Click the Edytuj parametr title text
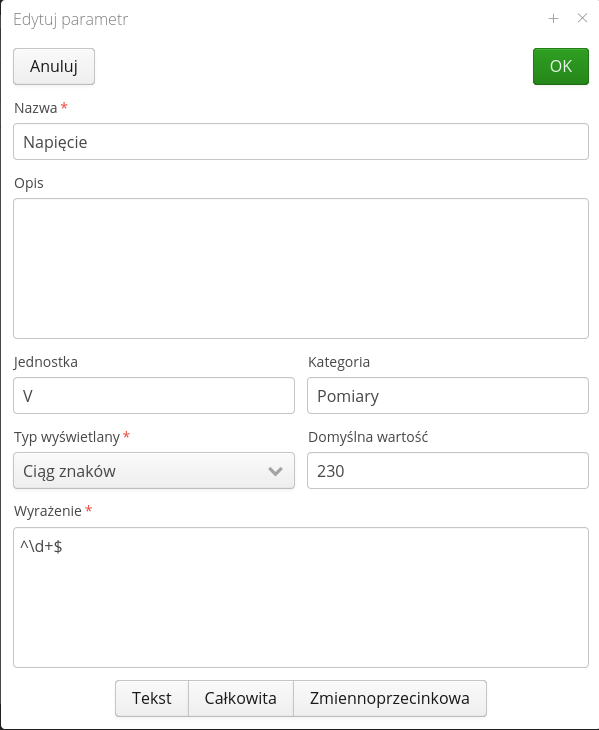 (70, 20)
